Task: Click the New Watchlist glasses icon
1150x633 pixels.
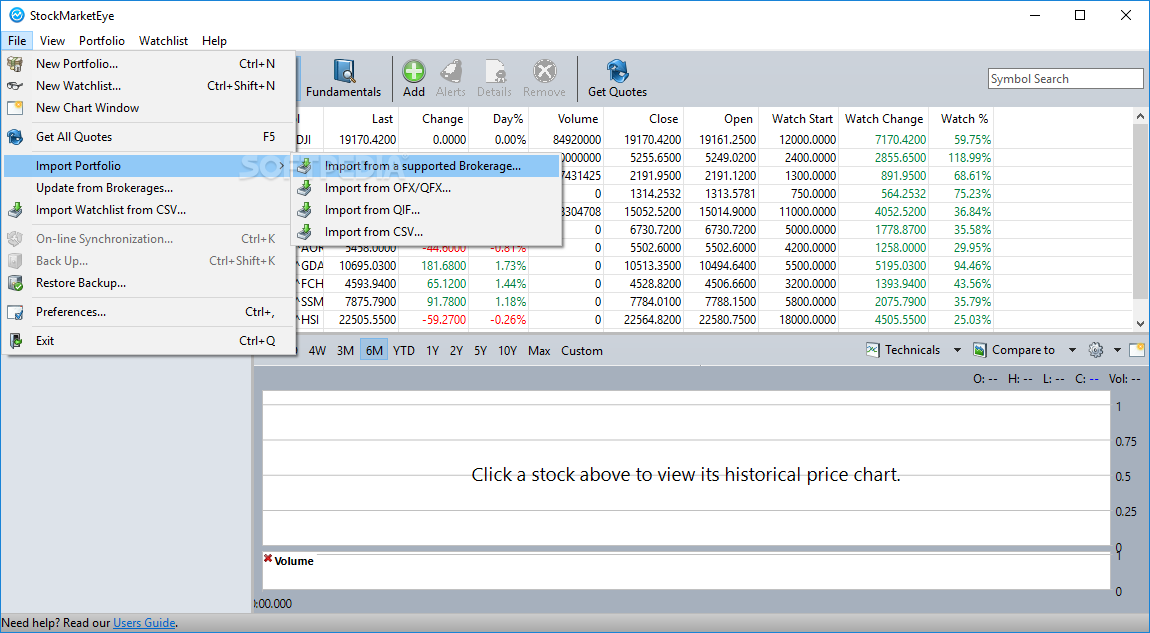Action: click(15, 86)
